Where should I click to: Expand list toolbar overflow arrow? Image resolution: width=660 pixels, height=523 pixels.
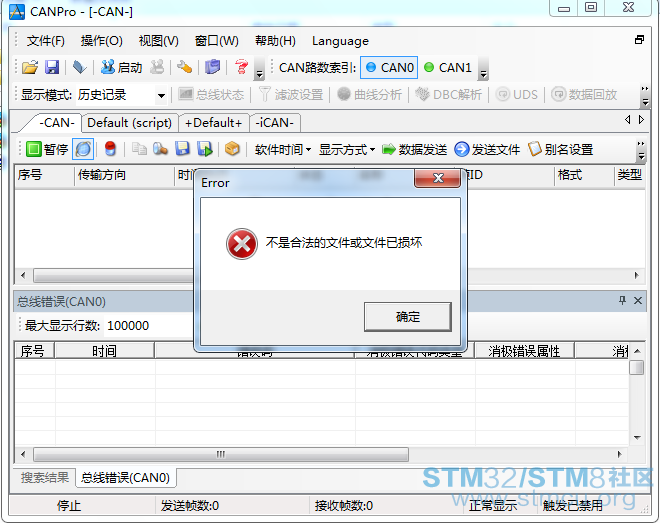tap(641, 151)
